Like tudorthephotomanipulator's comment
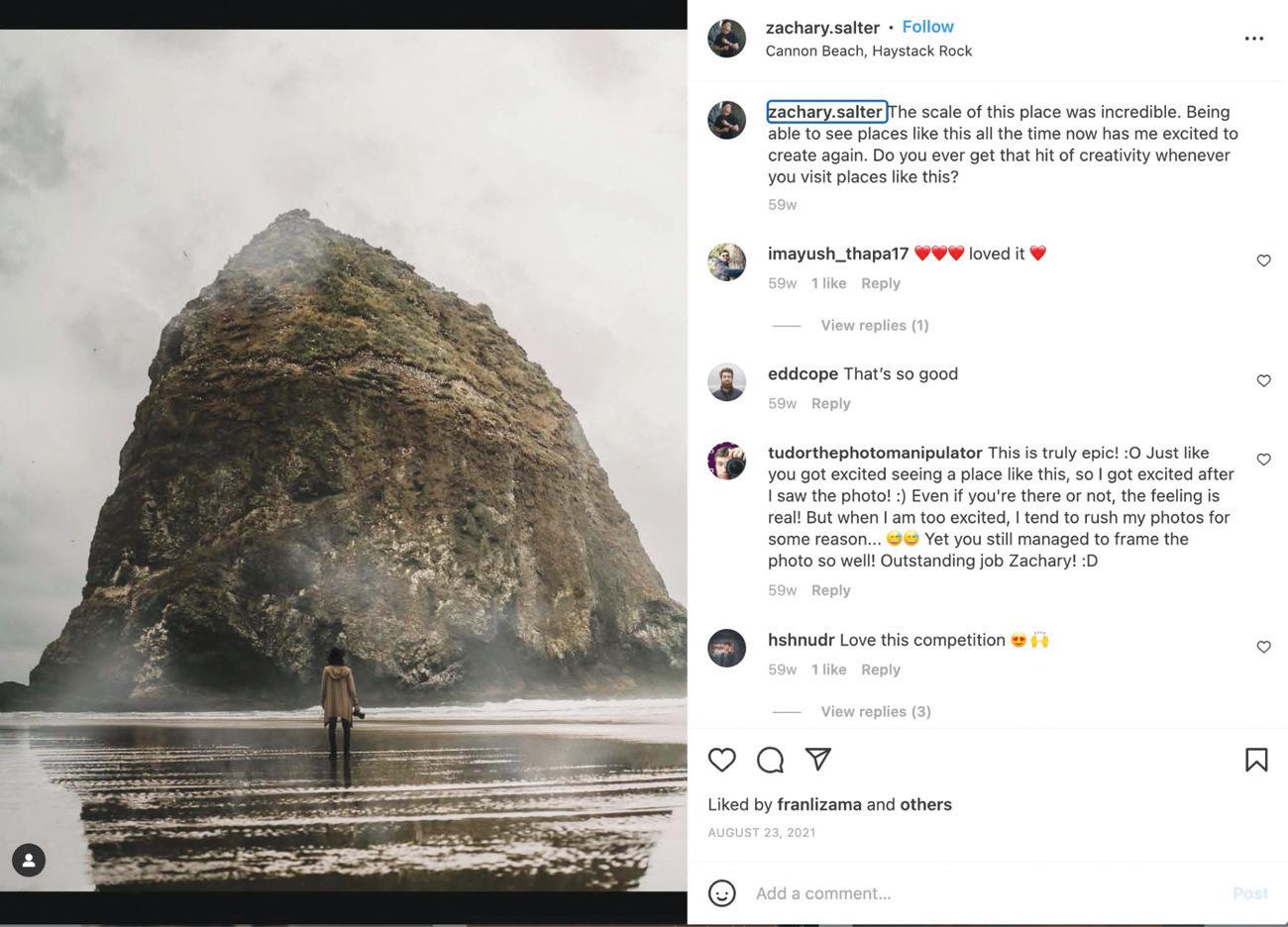The image size is (1288, 927). (x=1263, y=460)
